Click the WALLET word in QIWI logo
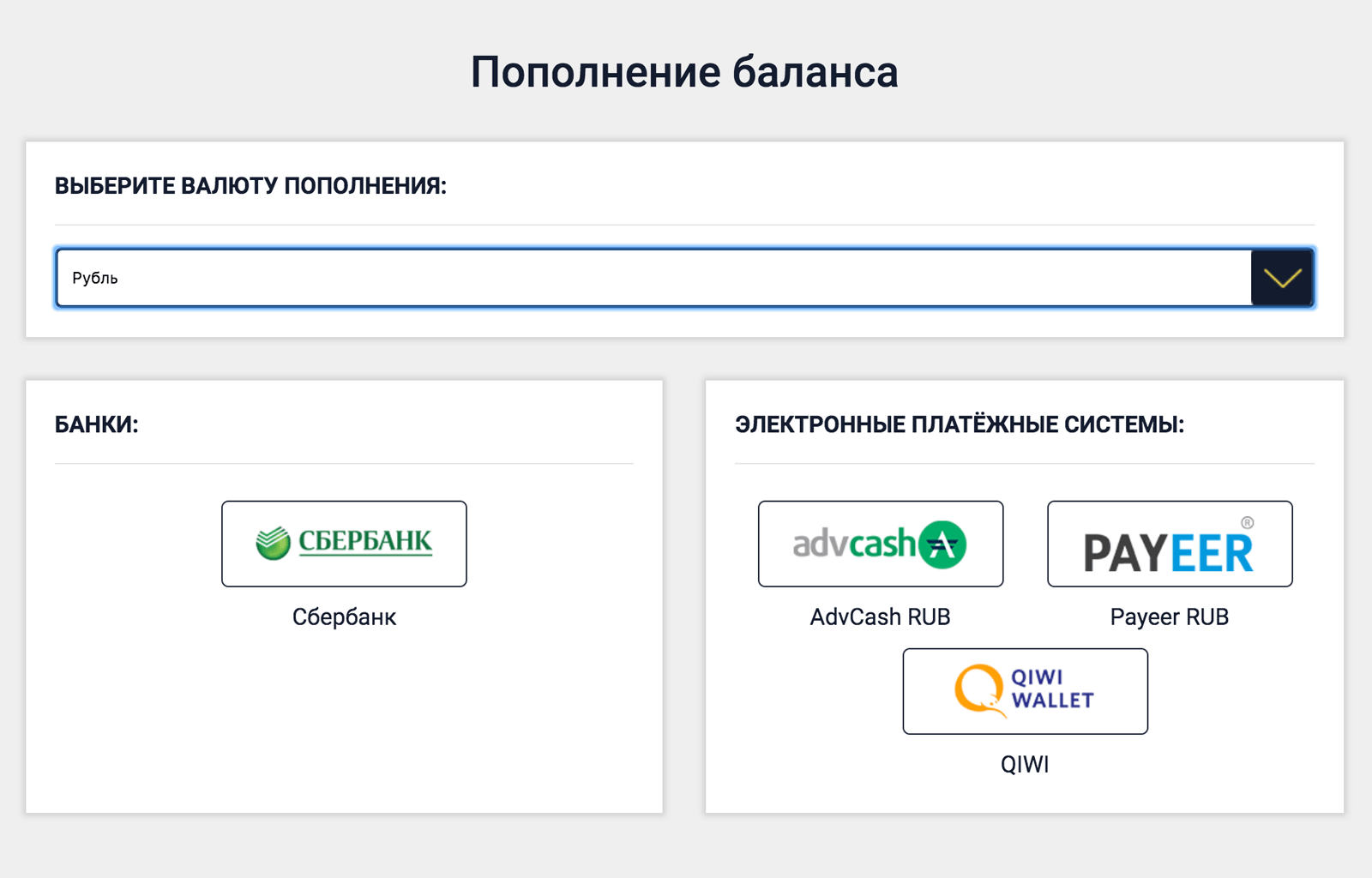The width and height of the screenshot is (1372, 878). click(x=1053, y=701)
